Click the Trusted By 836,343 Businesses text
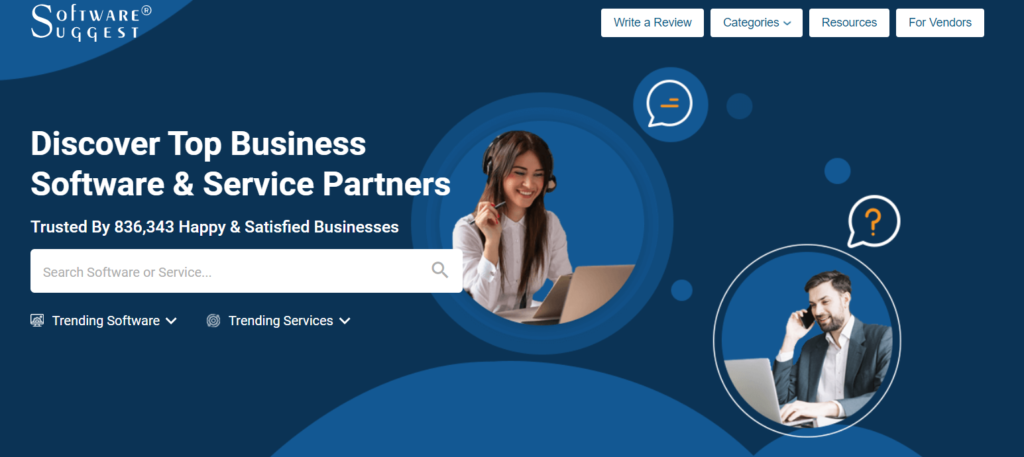The height and width of the screenshot is (457, 1024). coord(214,227)
